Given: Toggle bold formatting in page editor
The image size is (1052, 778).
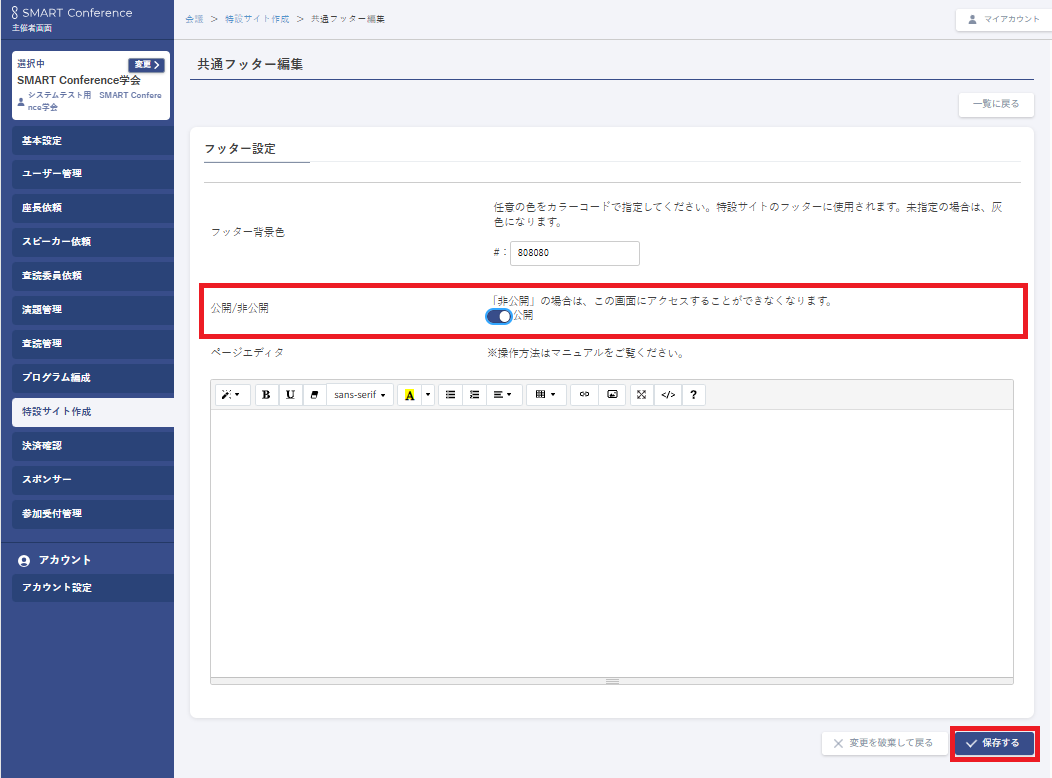Looking at the screenshot, I should click(266, 395).
